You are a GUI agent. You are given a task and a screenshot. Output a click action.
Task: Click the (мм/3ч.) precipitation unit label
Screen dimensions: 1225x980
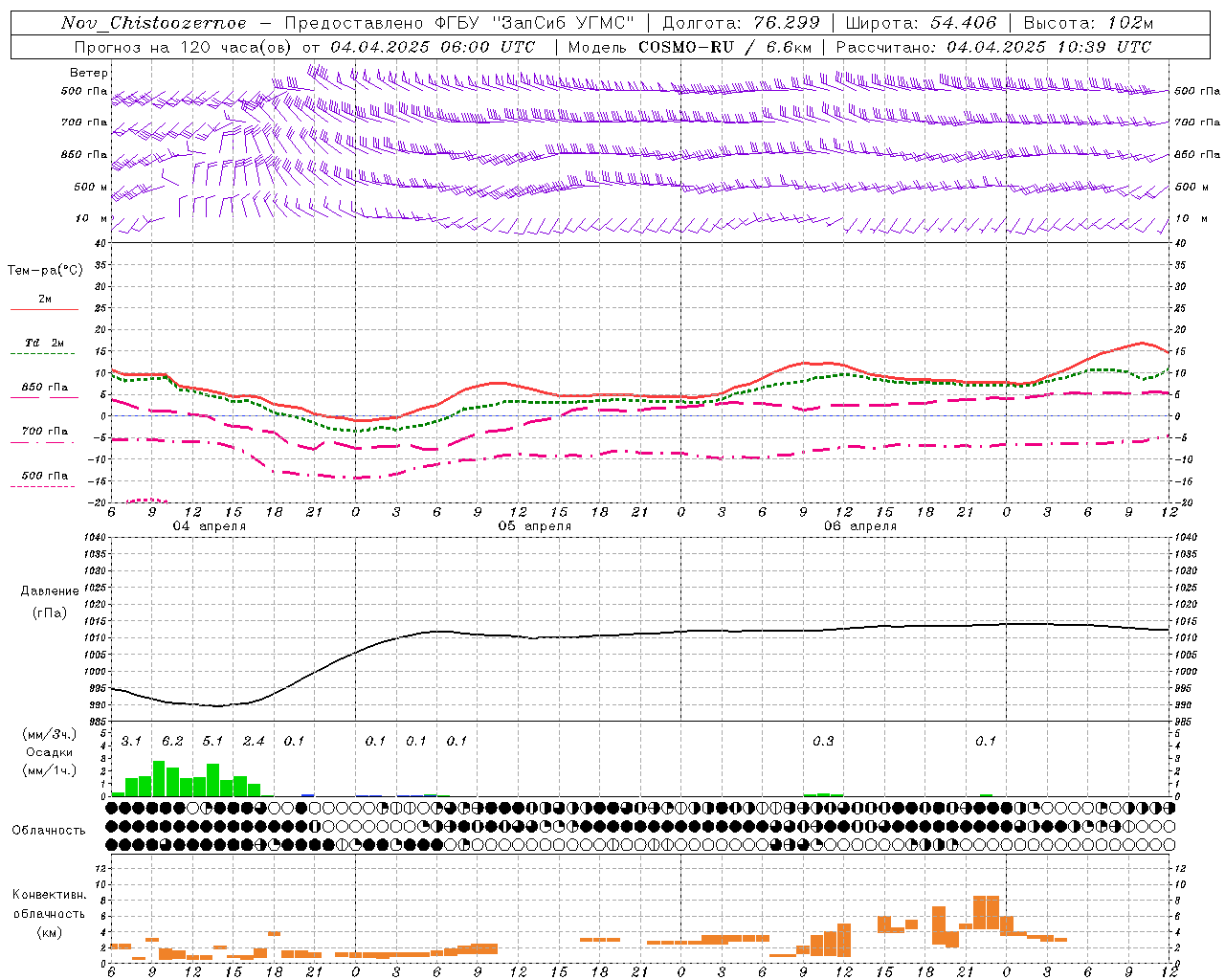[50, 734]
